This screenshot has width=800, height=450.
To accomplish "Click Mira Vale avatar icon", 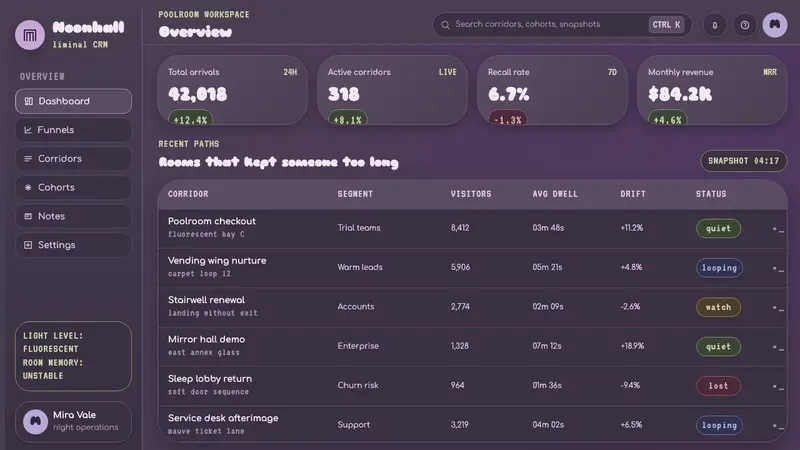I will tap(35, 421).
